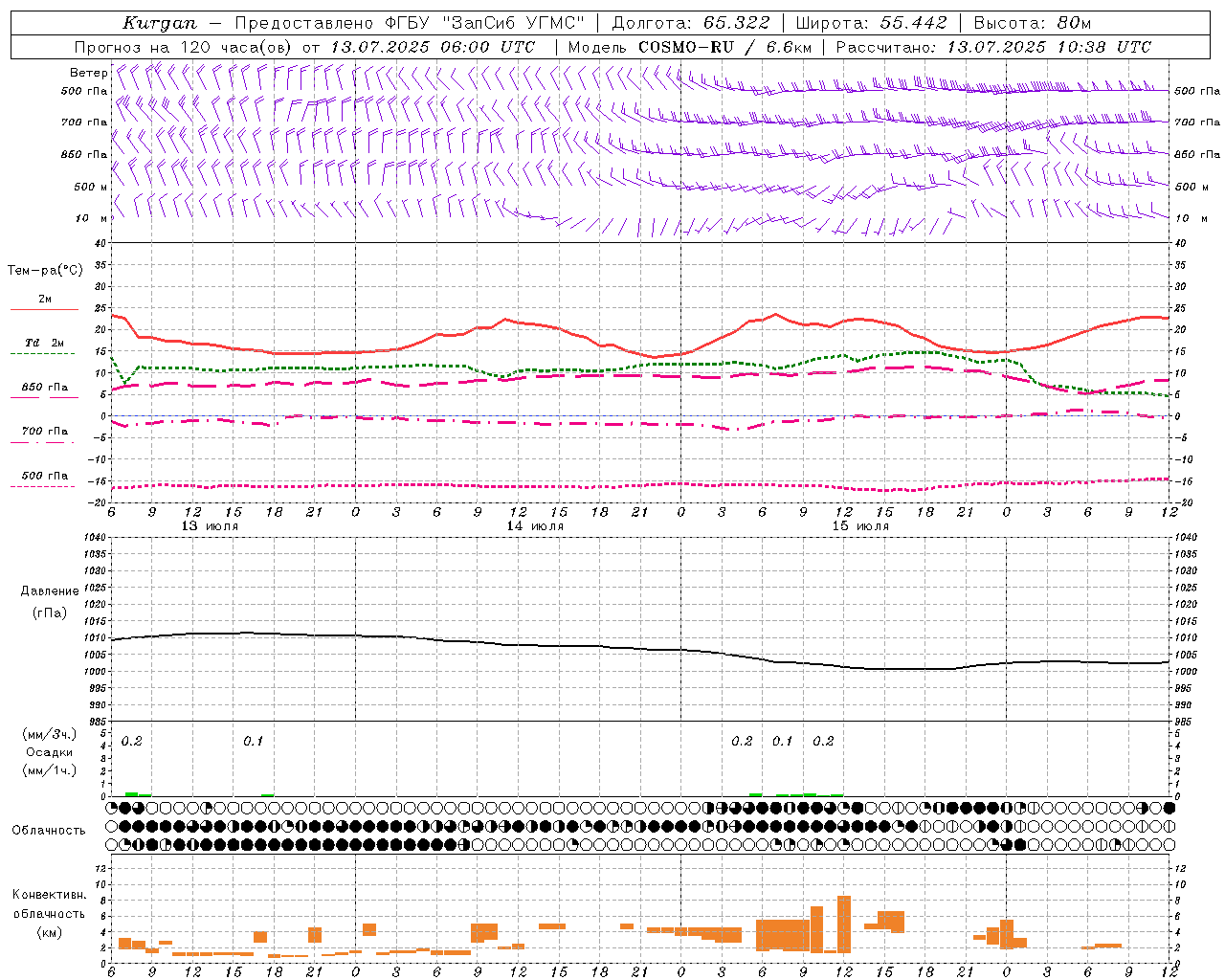Image resolution: width=1225 pixels, height=980 pixels.
Task: Click the date label 15 июля
Action: coord(860,525)
